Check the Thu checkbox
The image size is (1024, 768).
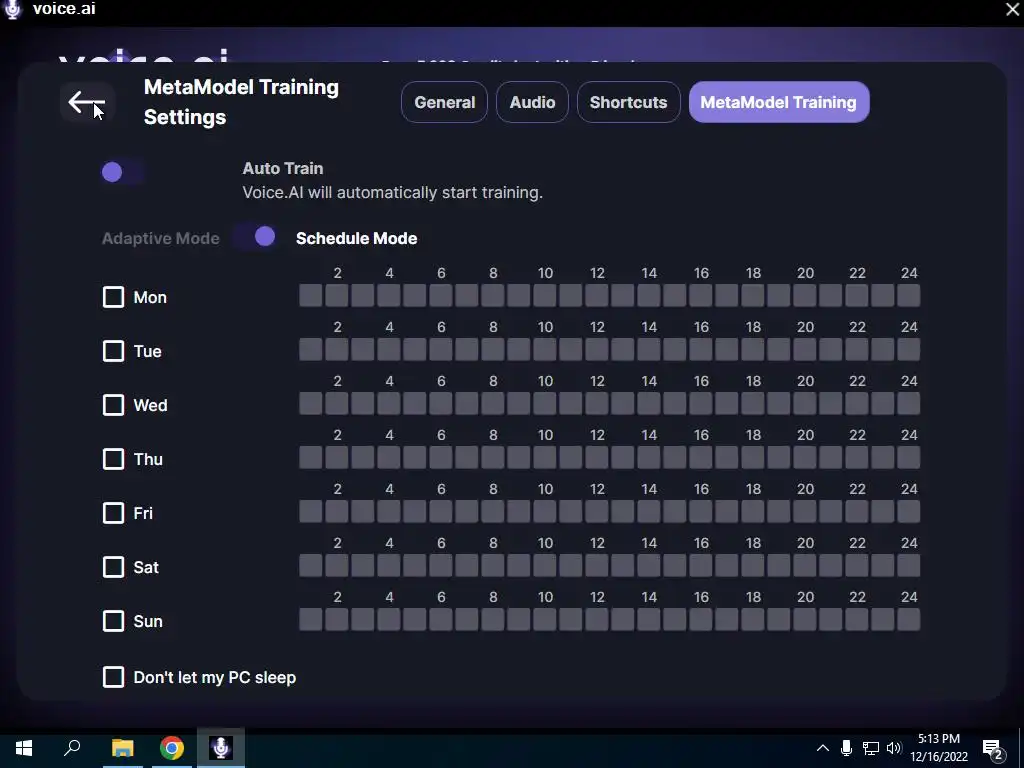tap(114, 459)
